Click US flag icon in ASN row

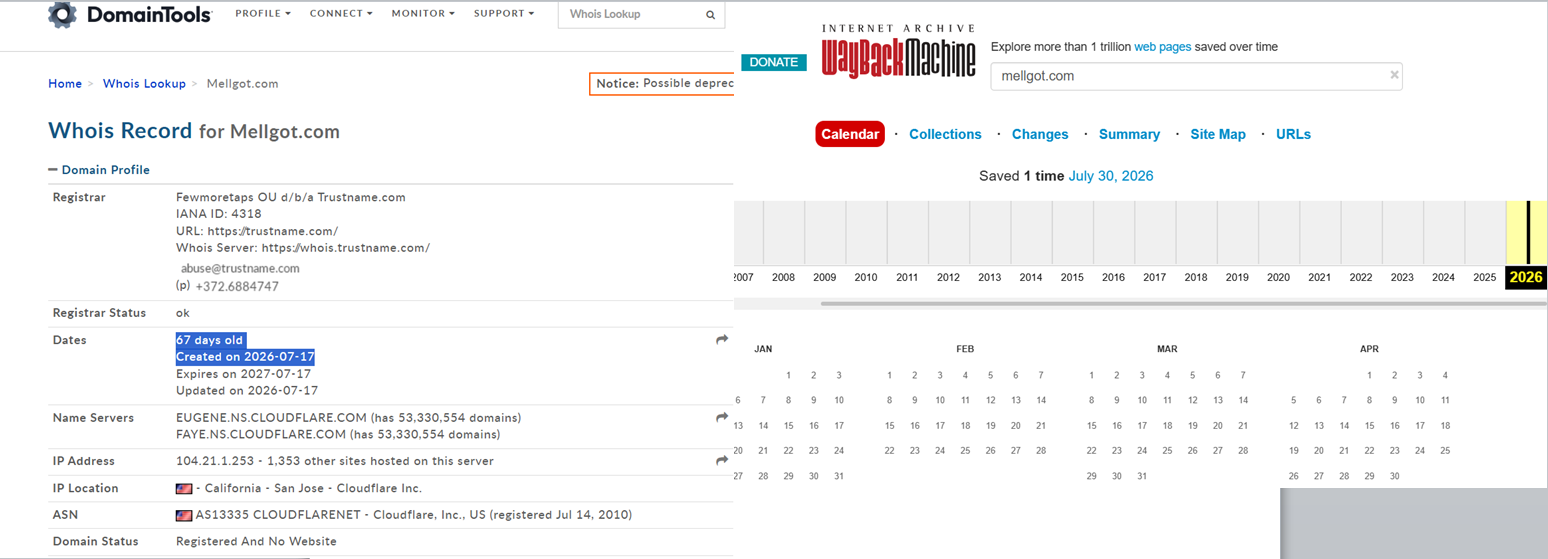point(184,516)
